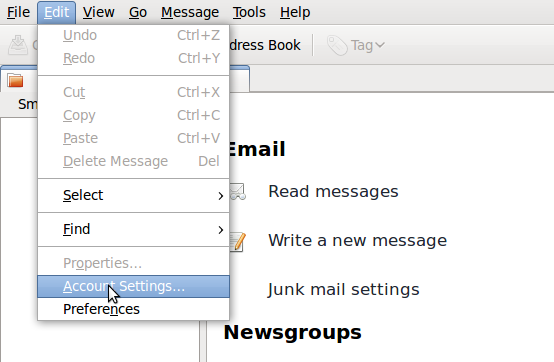Viewport: 554px width, 362px height.
Task: Click the Write a new message link
Action: [x=358, y=241]
